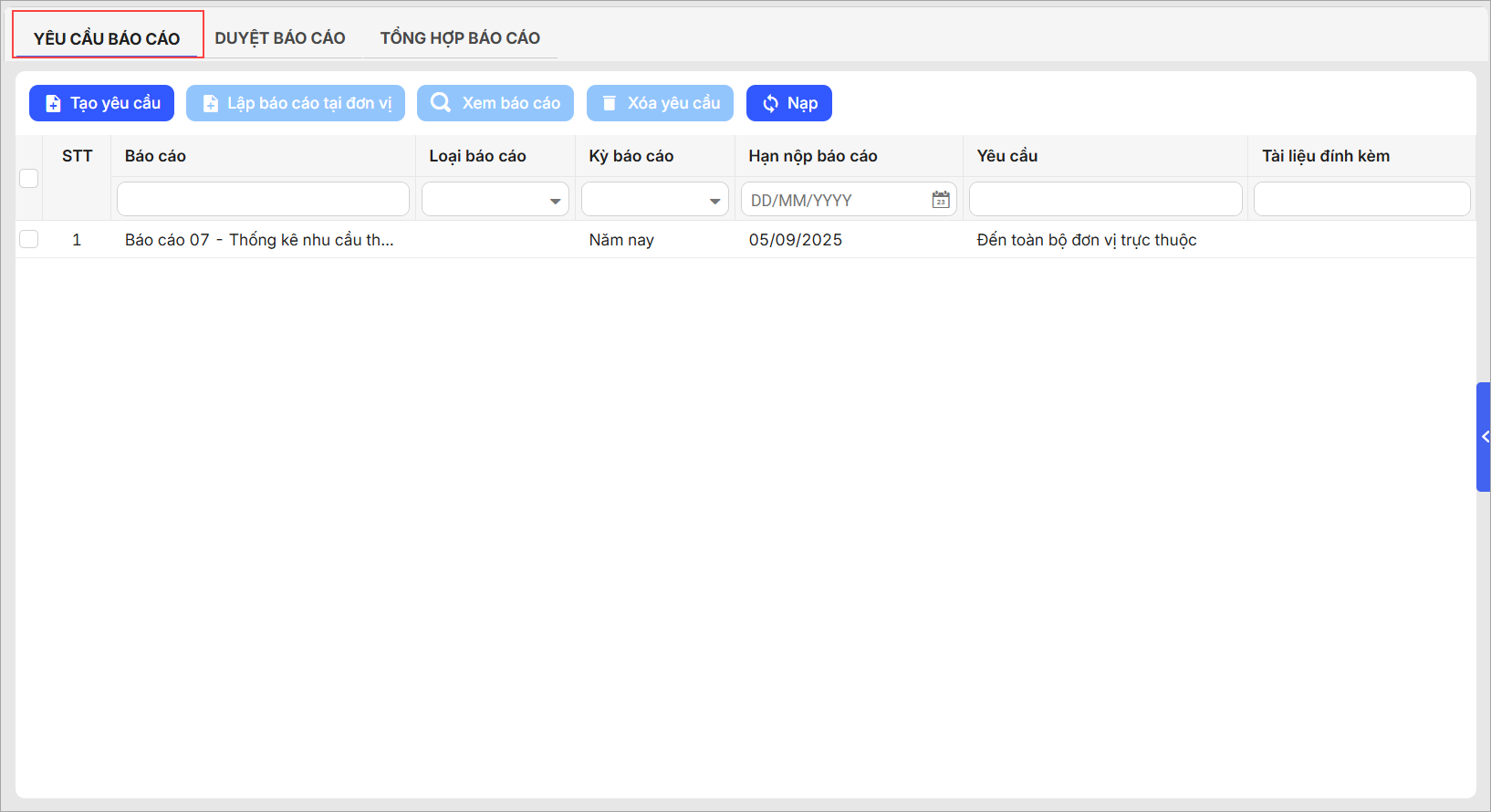Image resolution: width=1491 pixels, height=812 pixels.
Task: Click the Tạo yêu cầu document-plus icon
Action: pyautogui.click(x=53, y=104)
